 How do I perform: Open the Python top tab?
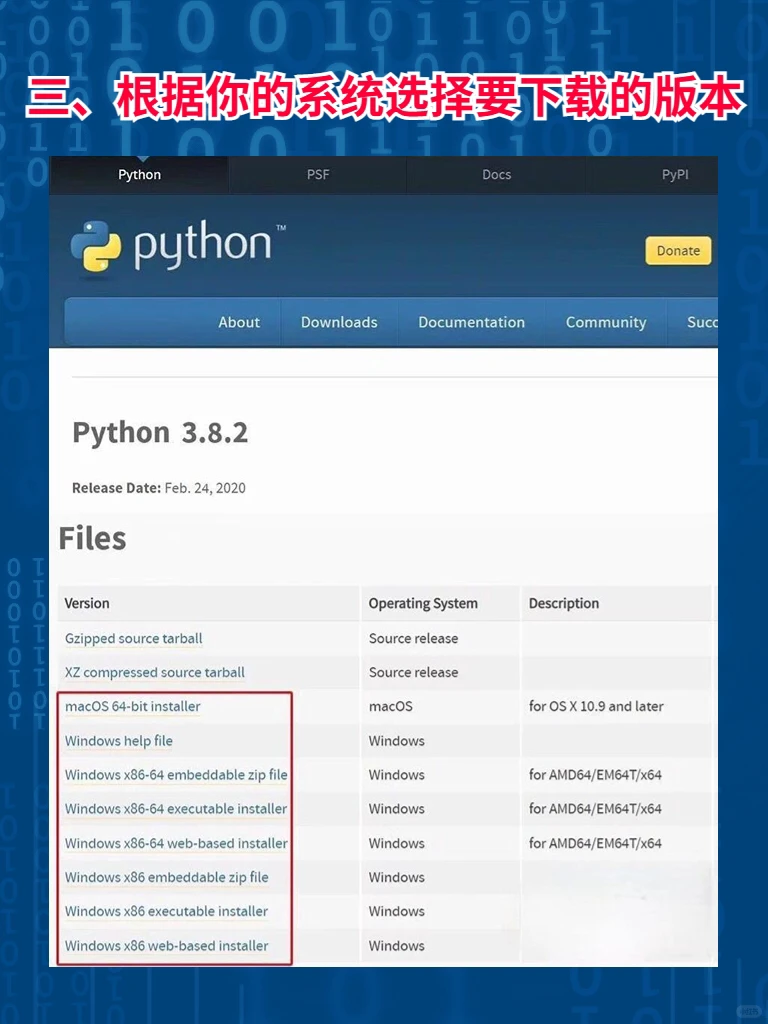[x=139, y=175]
